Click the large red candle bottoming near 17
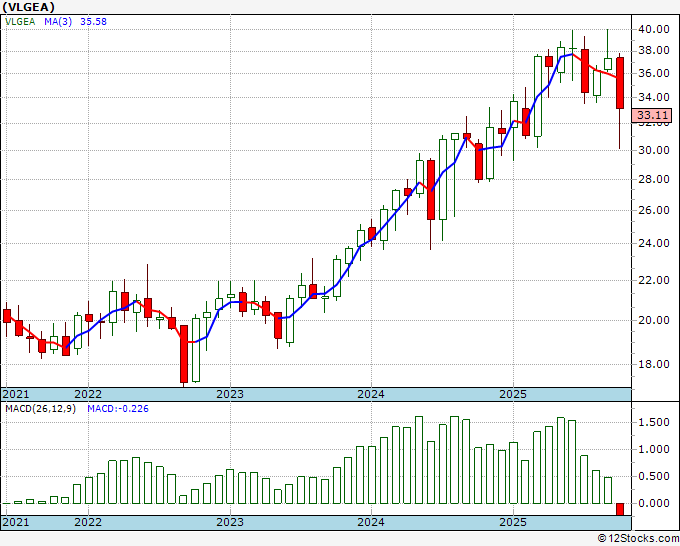Image resolution: width=680 pixels, height=546 pixels. pyautogui.click(x=184, y=354)
